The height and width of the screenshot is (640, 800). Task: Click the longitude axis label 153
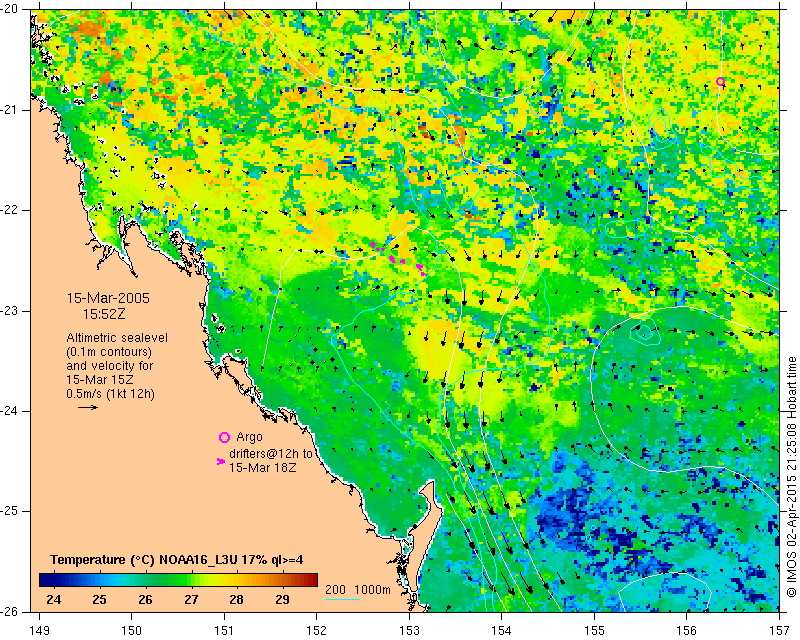pos(409,631)
